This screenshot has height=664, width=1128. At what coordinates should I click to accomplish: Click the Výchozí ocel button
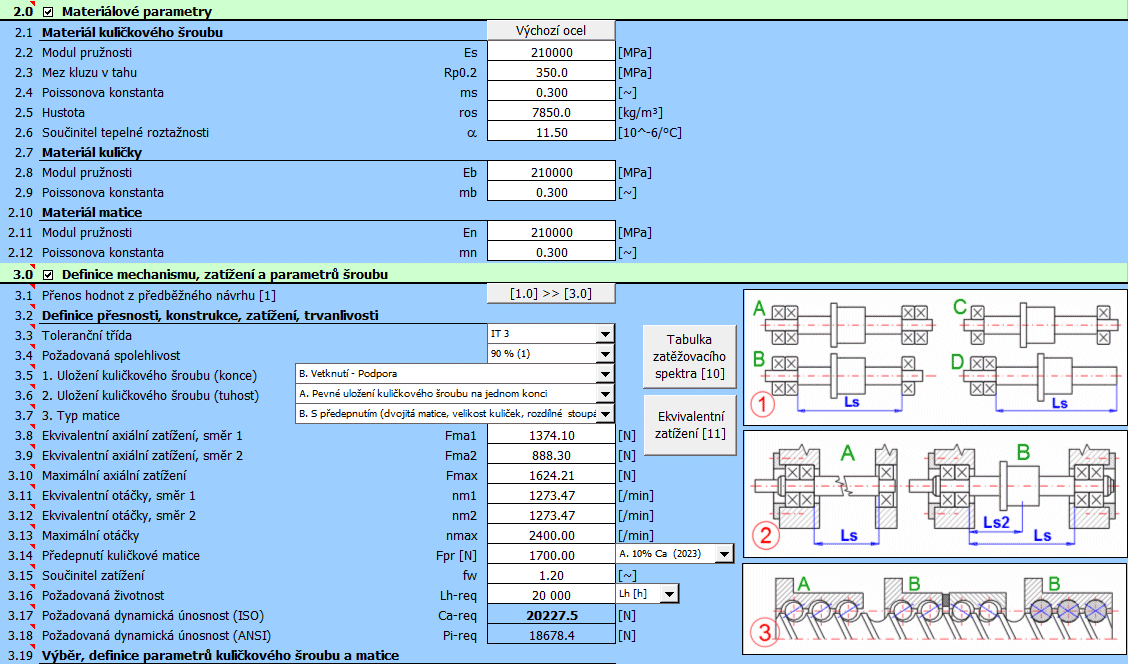[x=551, y=30]
